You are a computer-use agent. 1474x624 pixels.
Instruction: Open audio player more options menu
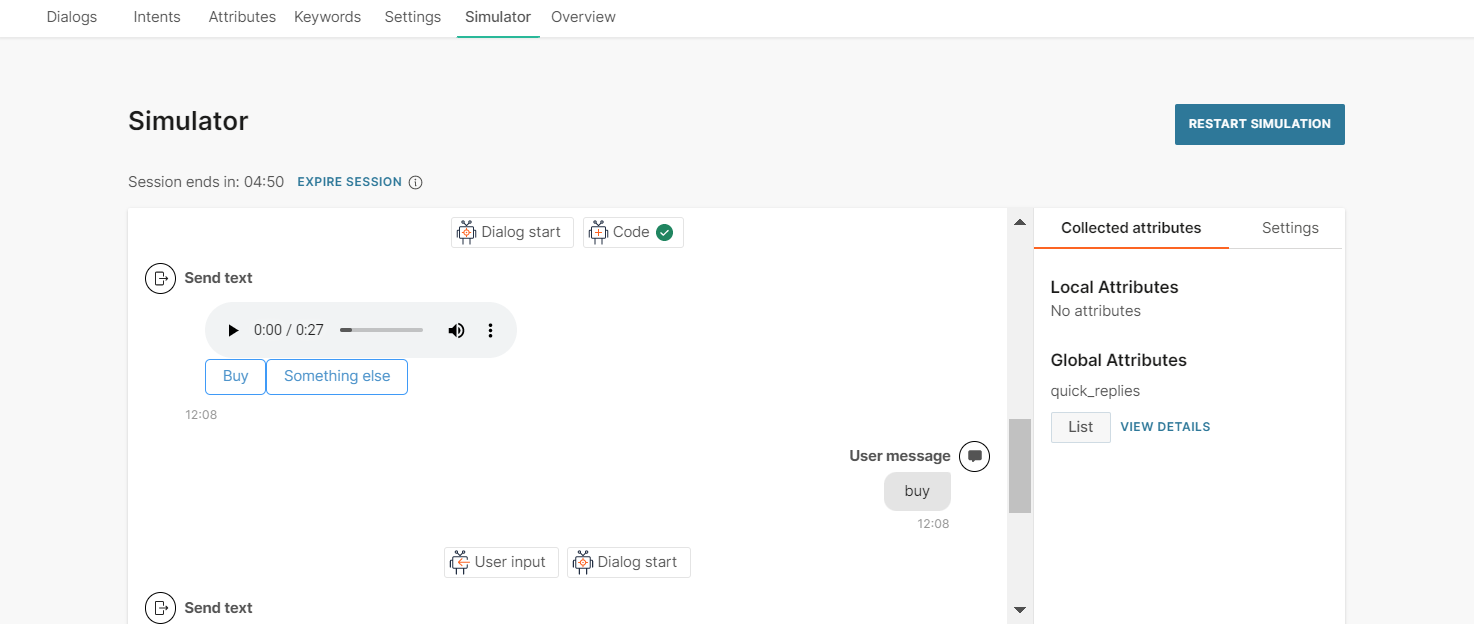(490, 330)
